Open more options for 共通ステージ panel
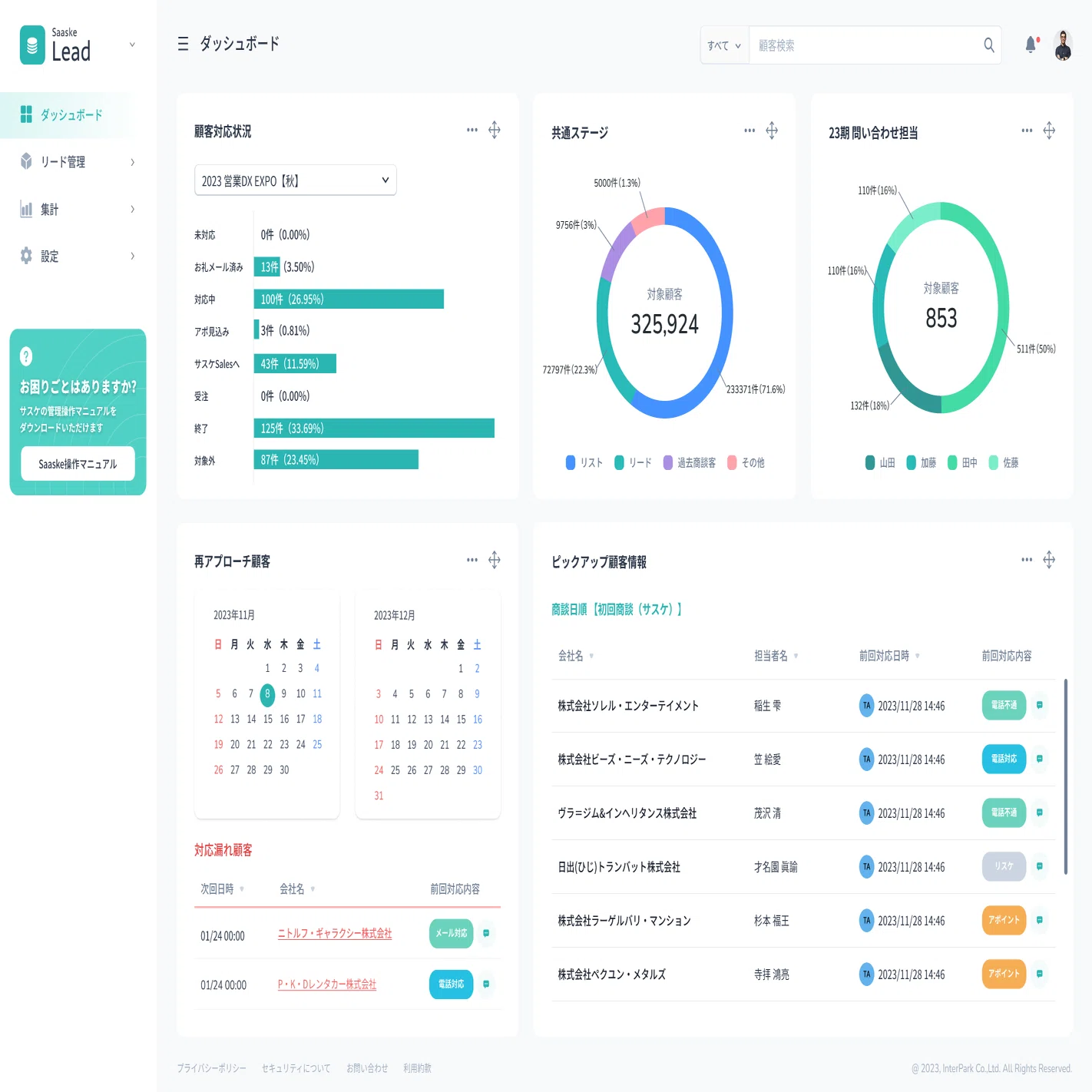The image size is (1092, 1092). point(750,131)
